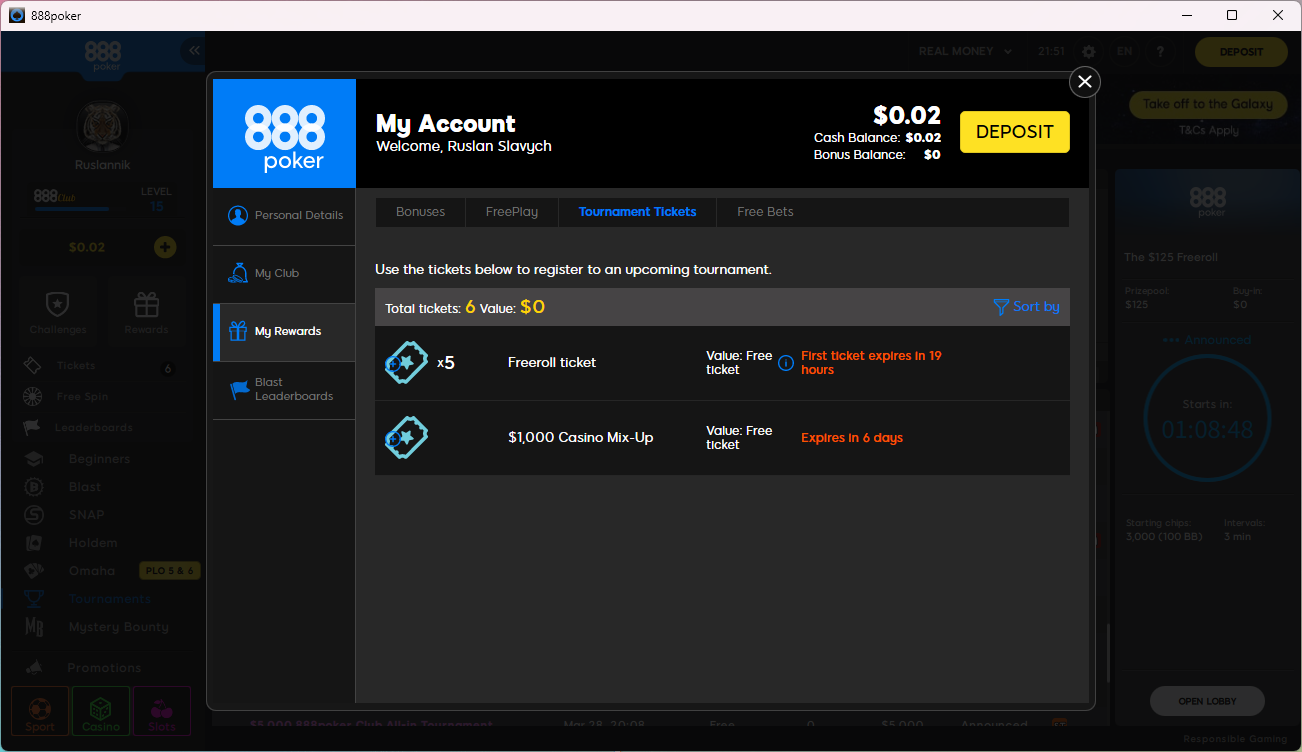The height and width of the screenshot is (752, 1302).
Task: Click the 888poker logo in the dialog
Action: point(284,134)
